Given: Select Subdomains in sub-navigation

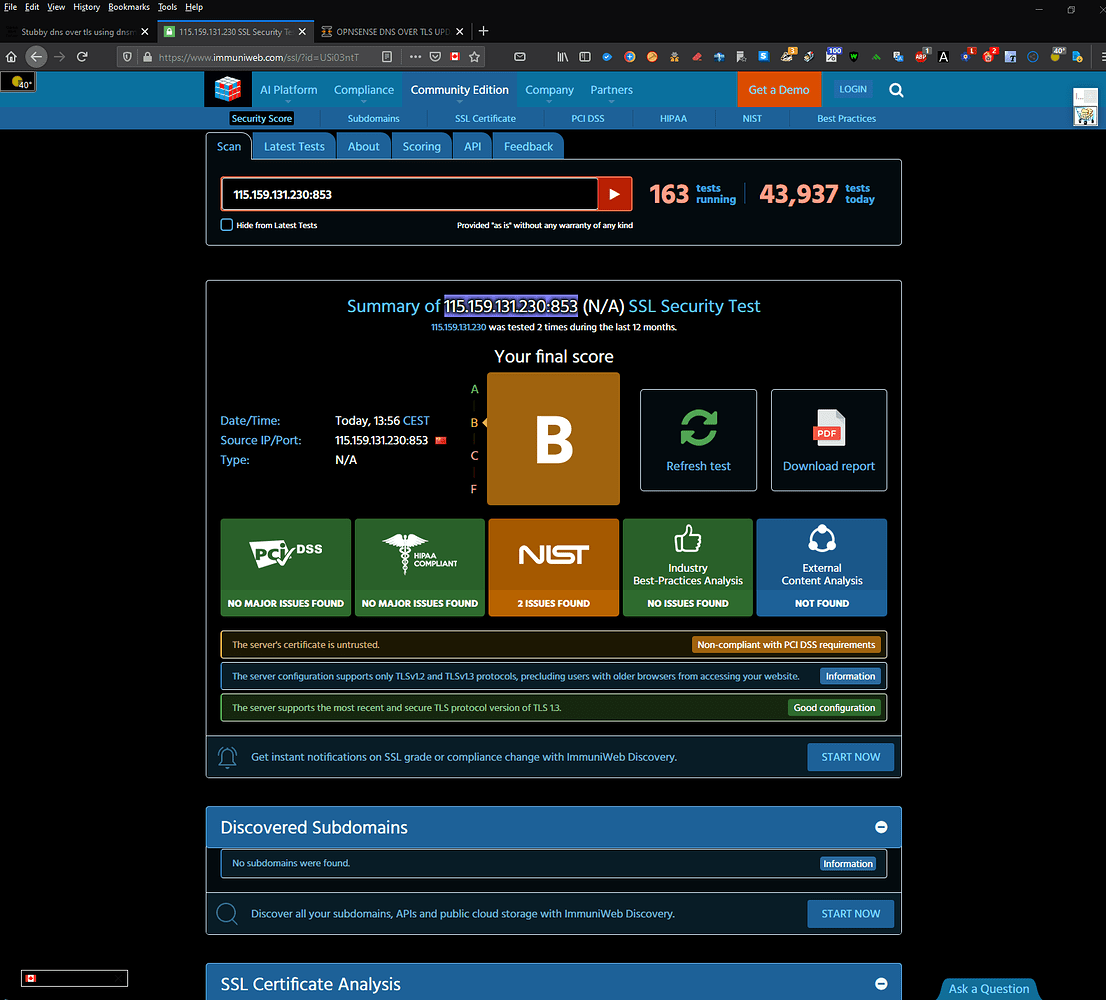Looking at the screenshot, I should point(373,118).
